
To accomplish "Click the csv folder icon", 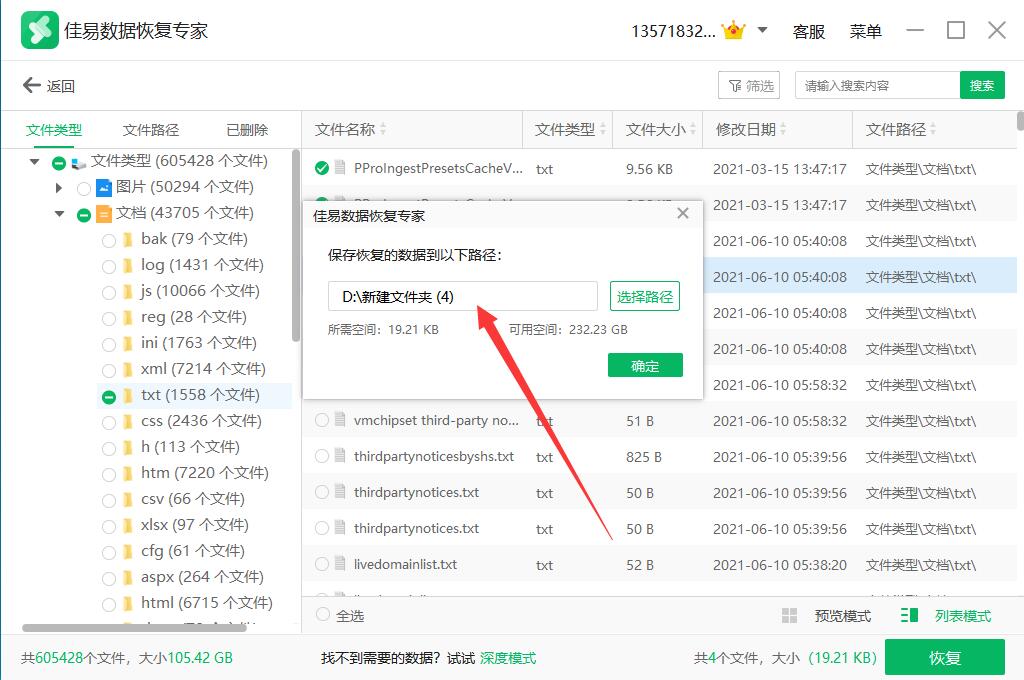I will coord(128,500).
